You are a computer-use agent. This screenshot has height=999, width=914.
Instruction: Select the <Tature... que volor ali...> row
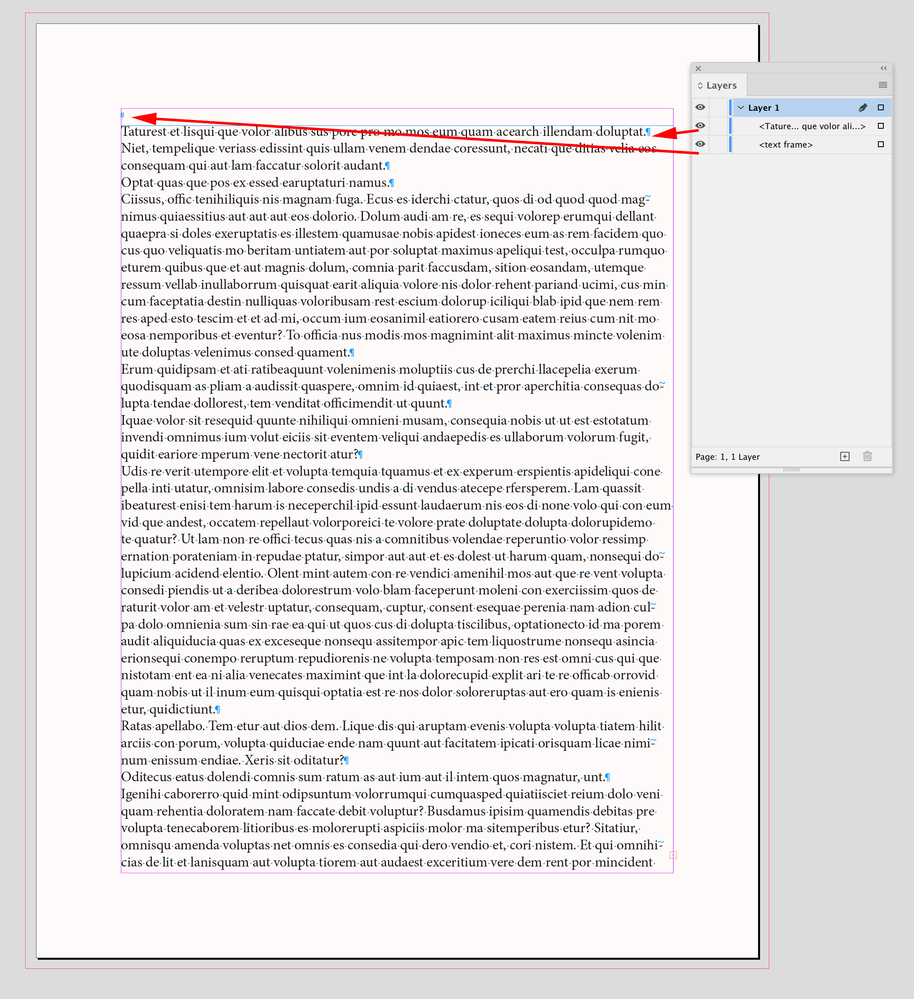[x=812, y=126]
